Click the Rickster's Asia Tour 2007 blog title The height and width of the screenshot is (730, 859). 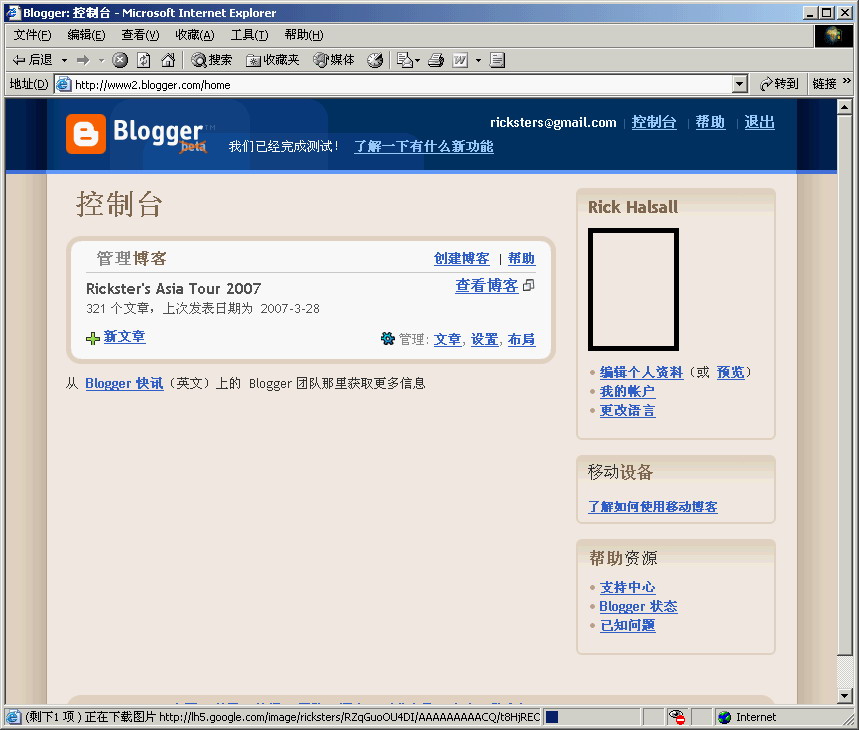(x=174, y=289)
